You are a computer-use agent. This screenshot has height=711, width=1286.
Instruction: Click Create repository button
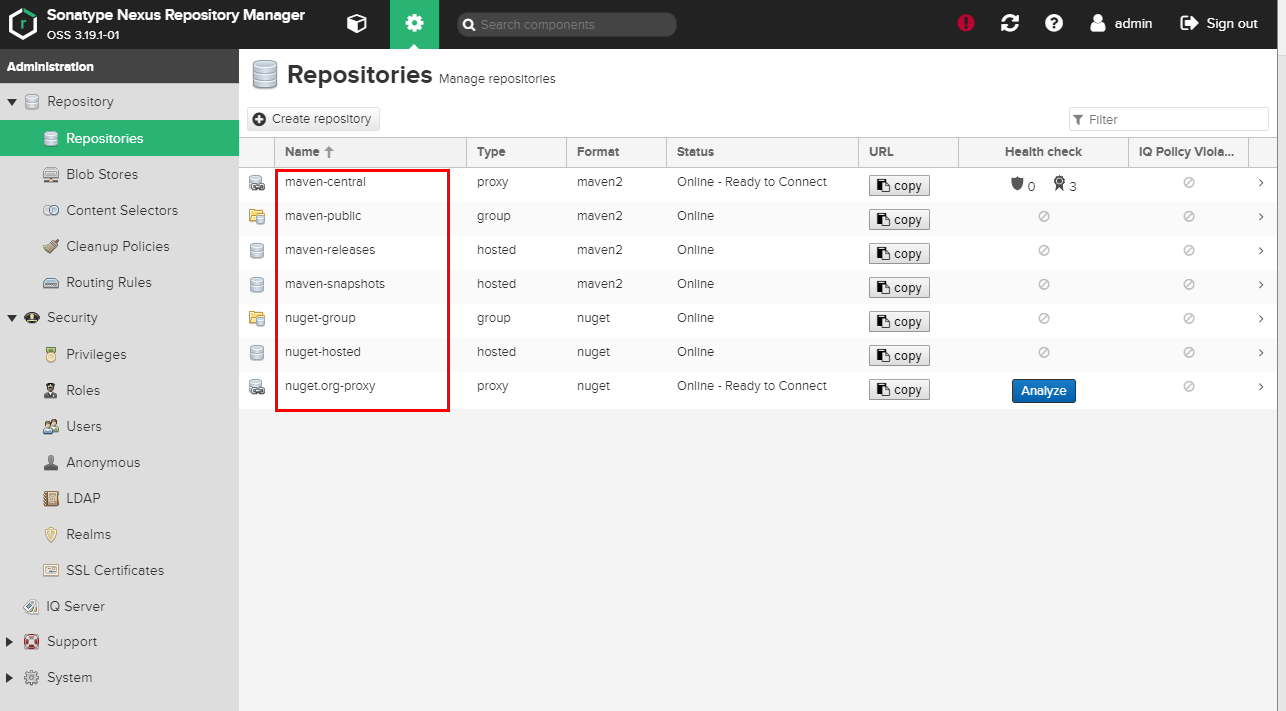point(313,119)
